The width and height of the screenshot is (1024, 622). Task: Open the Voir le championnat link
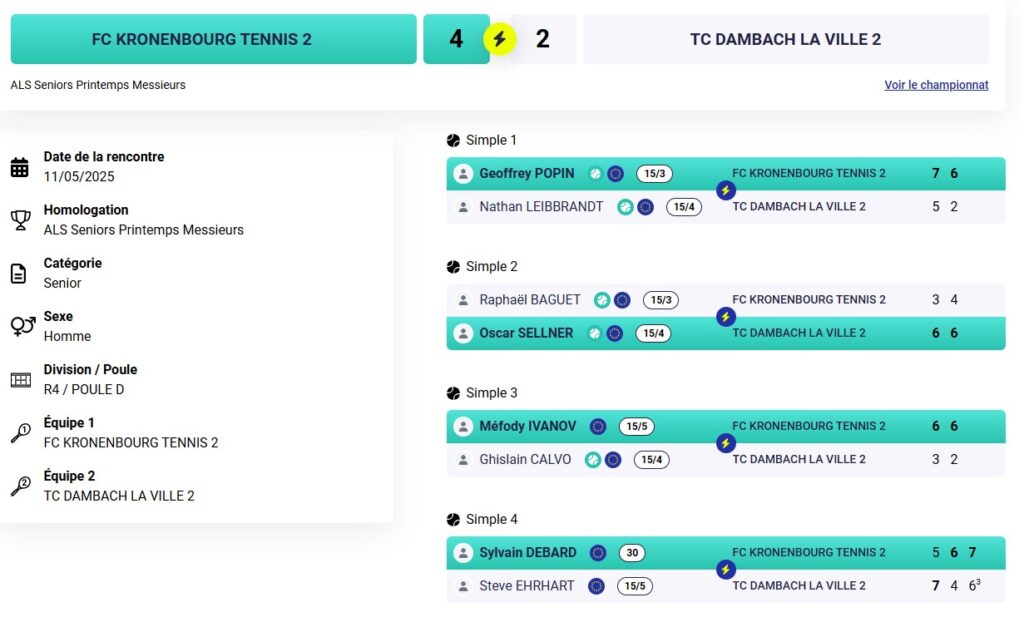point(936,85)
